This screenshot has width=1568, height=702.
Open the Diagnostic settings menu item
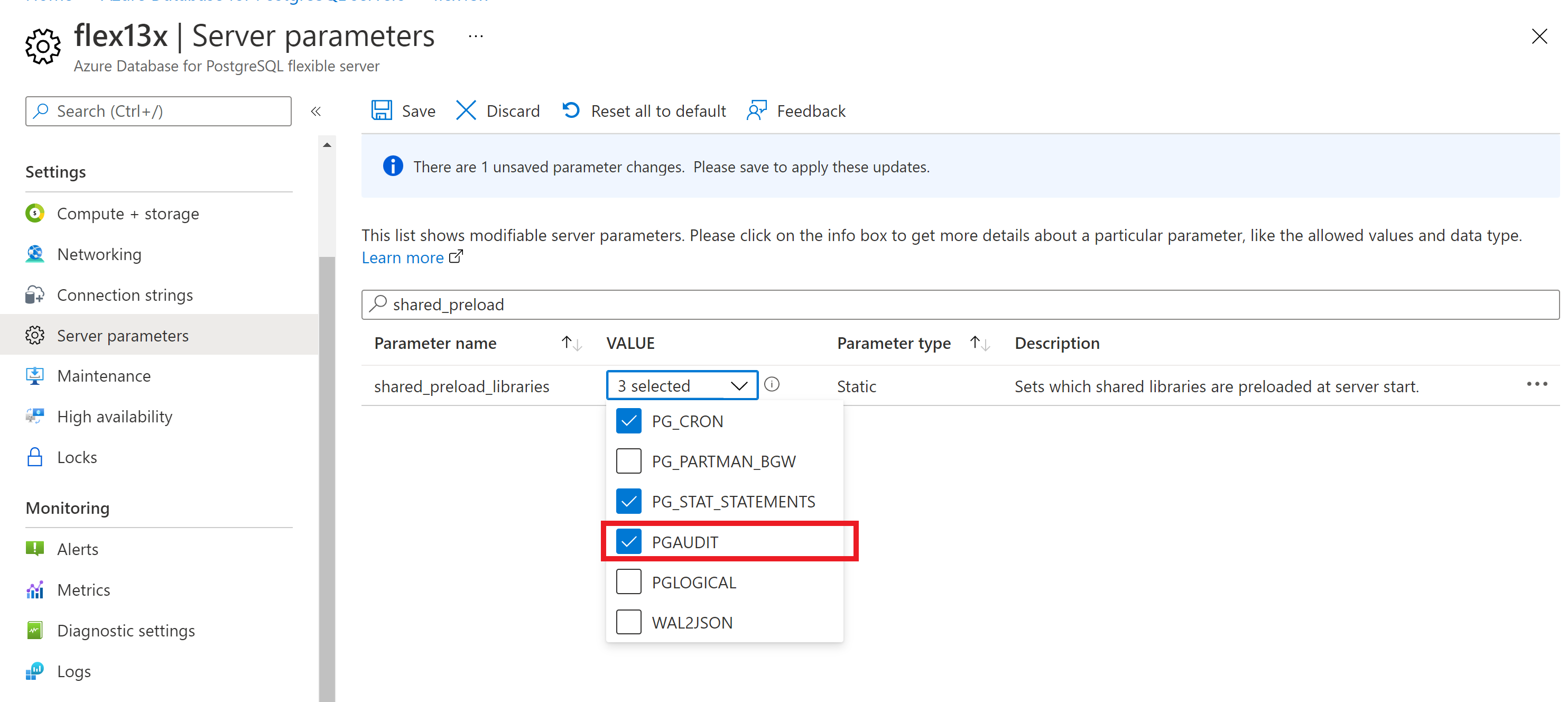click(x=127, y=631)
